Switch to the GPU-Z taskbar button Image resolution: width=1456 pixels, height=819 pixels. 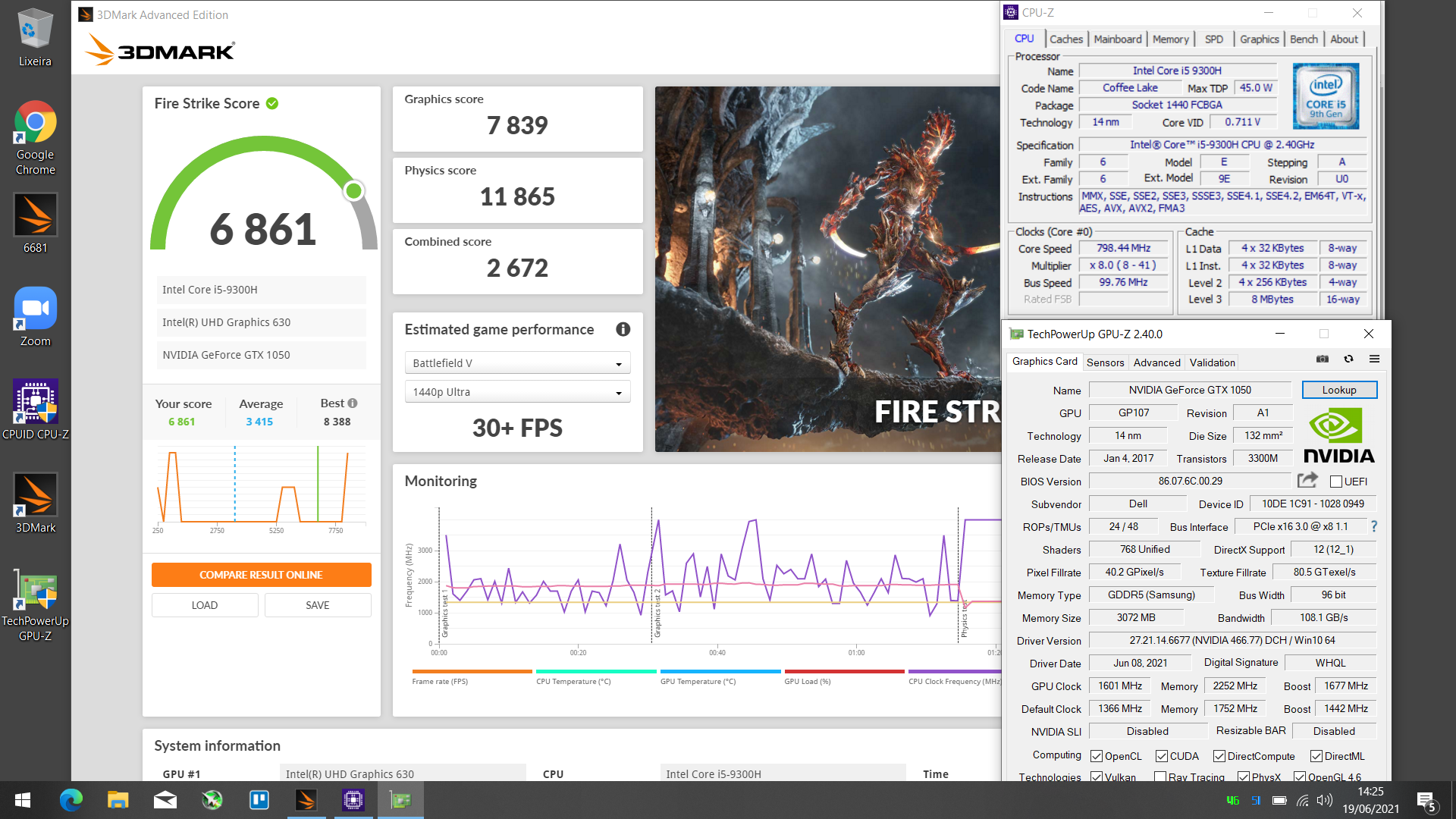click(x=400, y=800)
